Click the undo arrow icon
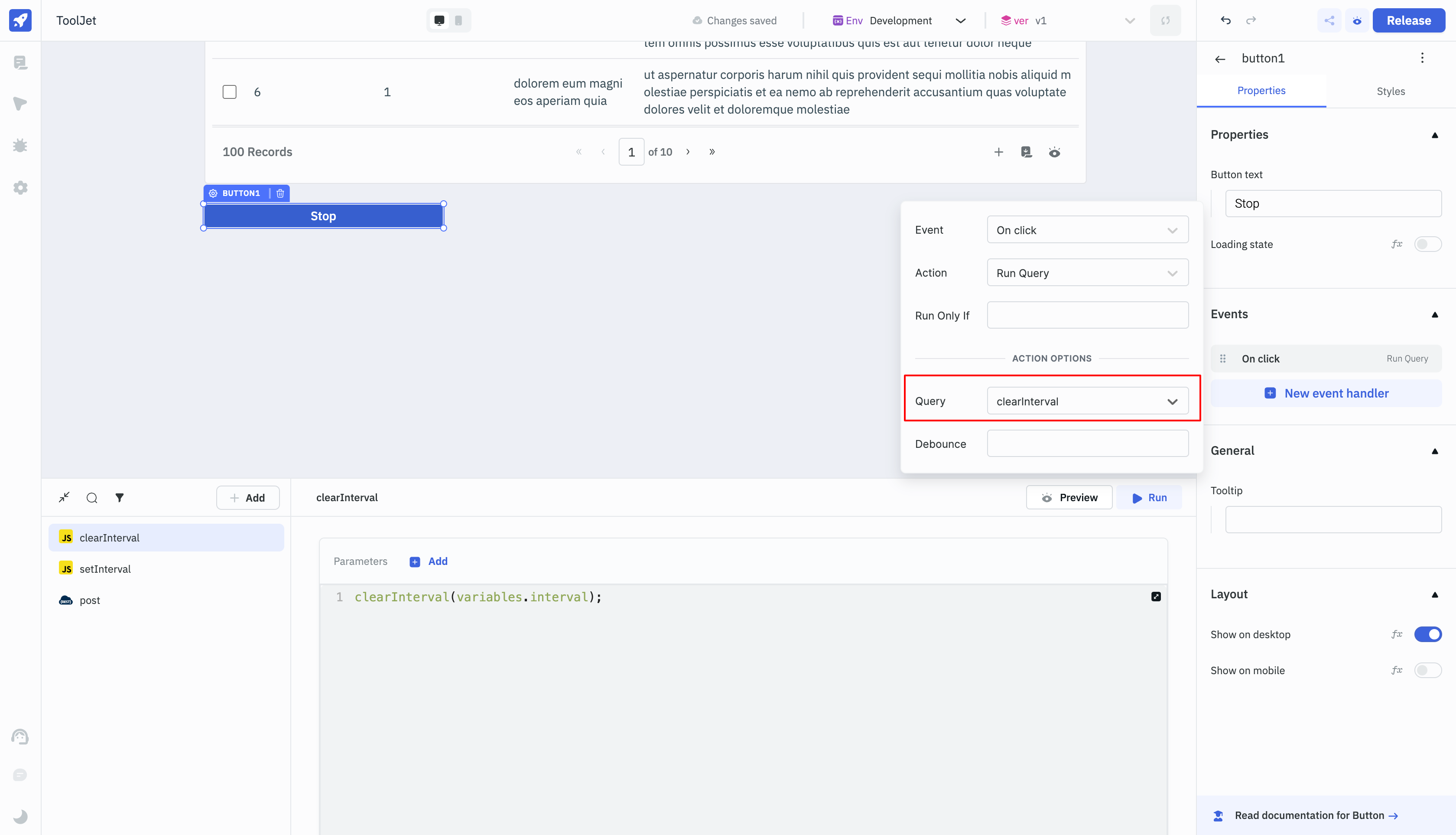 pos(1225,20)
